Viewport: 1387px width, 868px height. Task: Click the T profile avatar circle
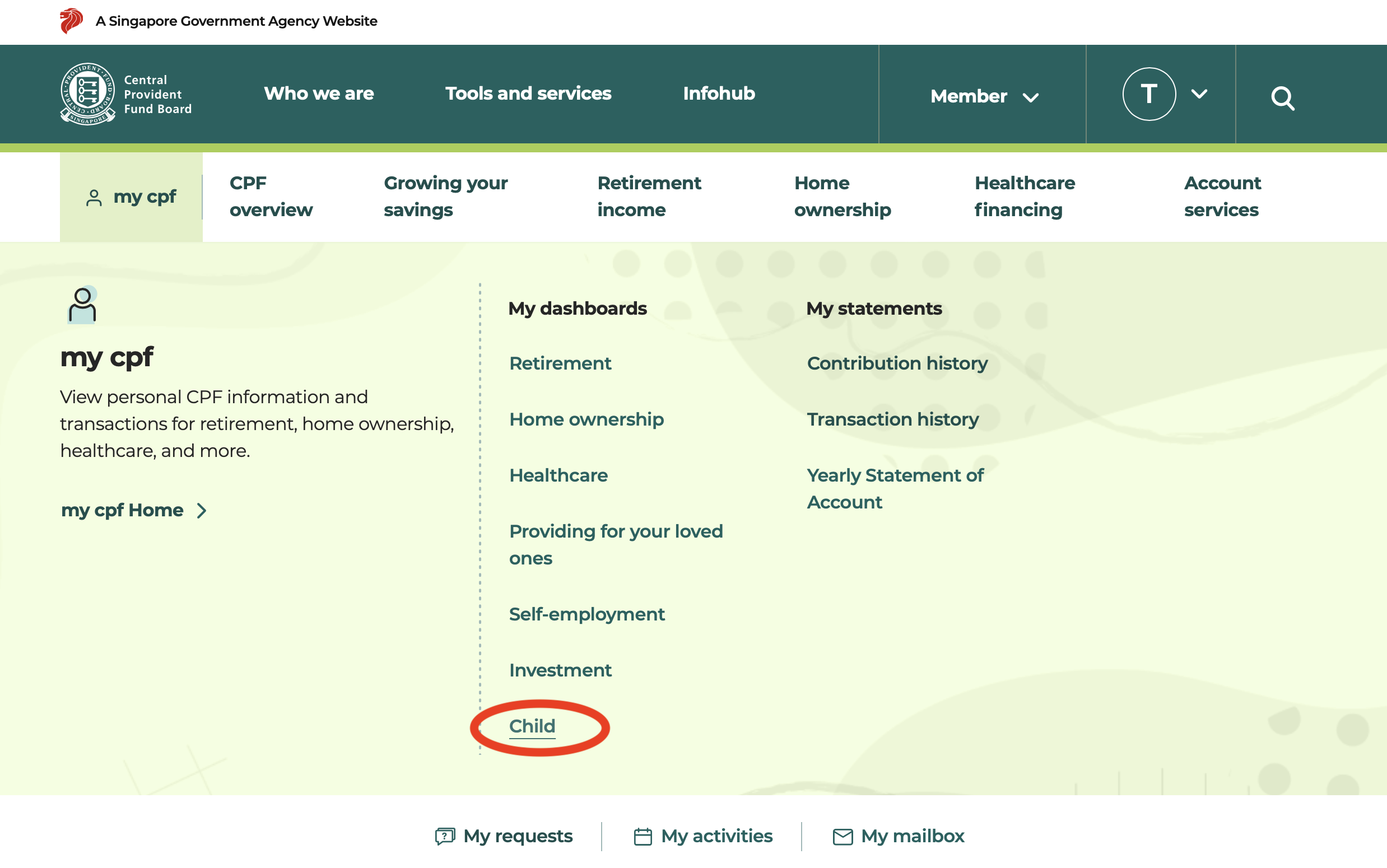pos(1148,94)
